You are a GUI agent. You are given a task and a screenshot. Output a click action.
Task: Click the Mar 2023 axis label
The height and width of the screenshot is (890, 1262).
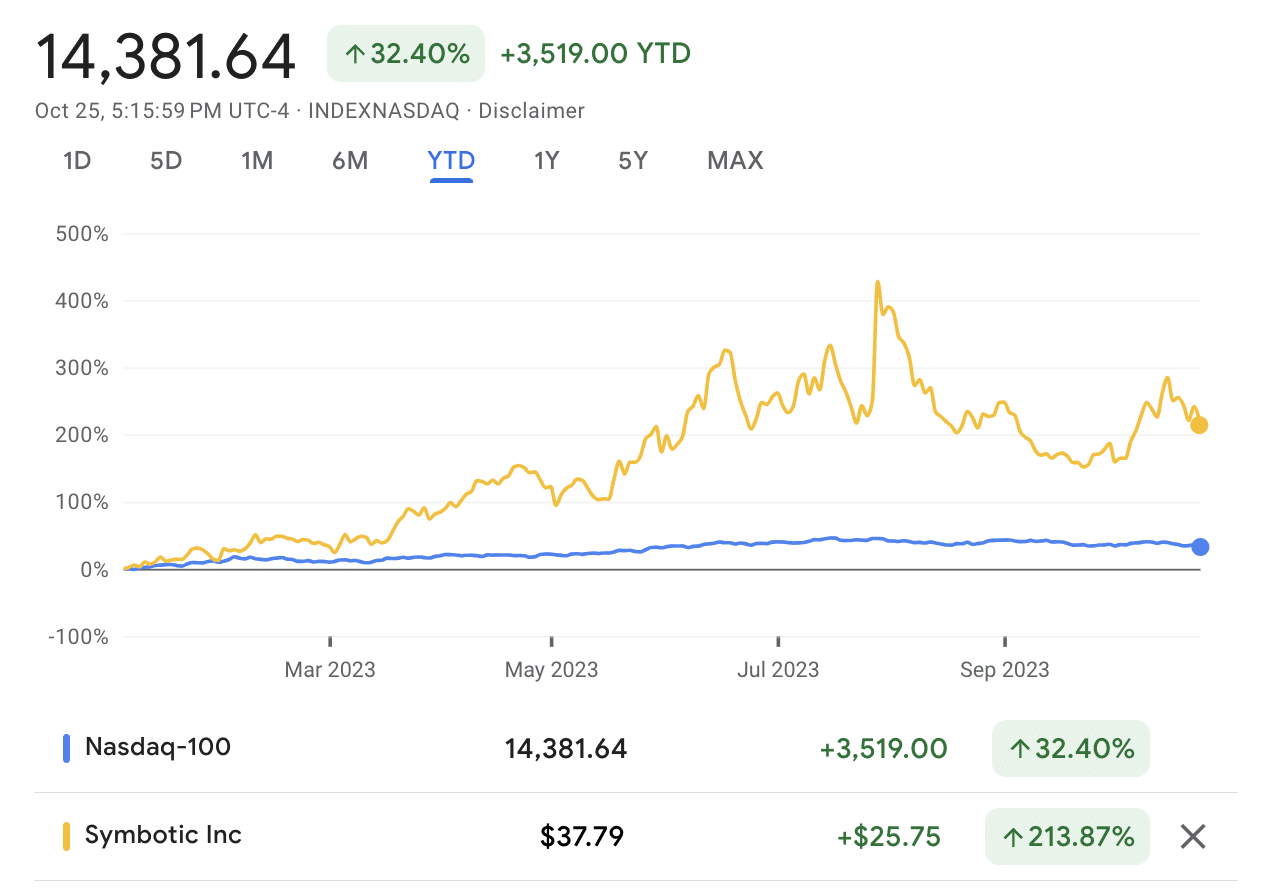(x=330, y=670)
